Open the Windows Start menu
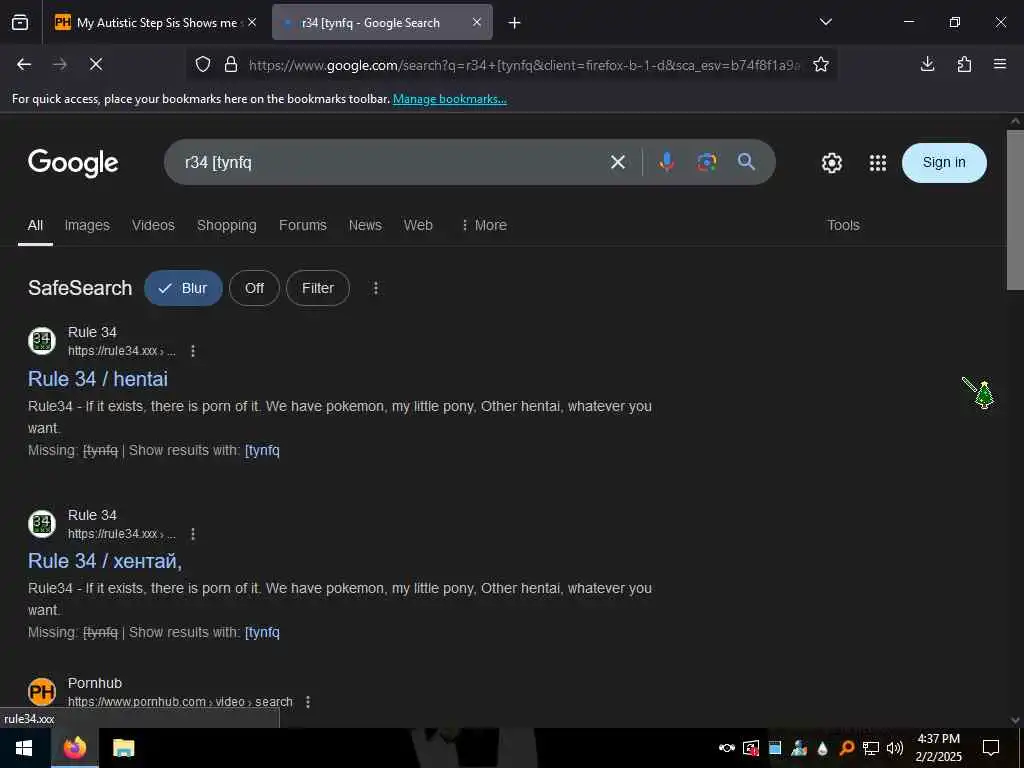The width and height of the screenshot is (1024, 768). pyautogui.click(x=24, y=748)
